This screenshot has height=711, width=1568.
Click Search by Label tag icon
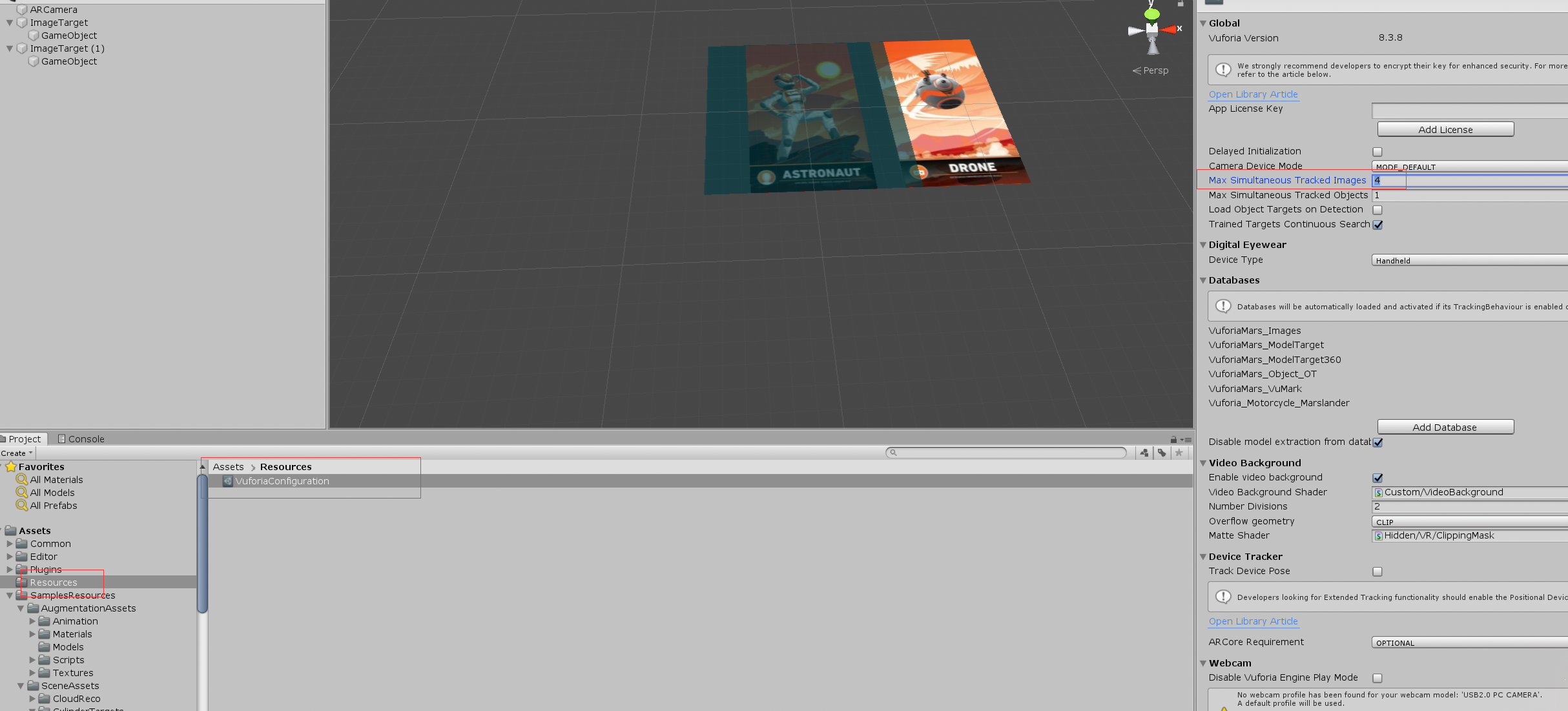coord(1162,453)
